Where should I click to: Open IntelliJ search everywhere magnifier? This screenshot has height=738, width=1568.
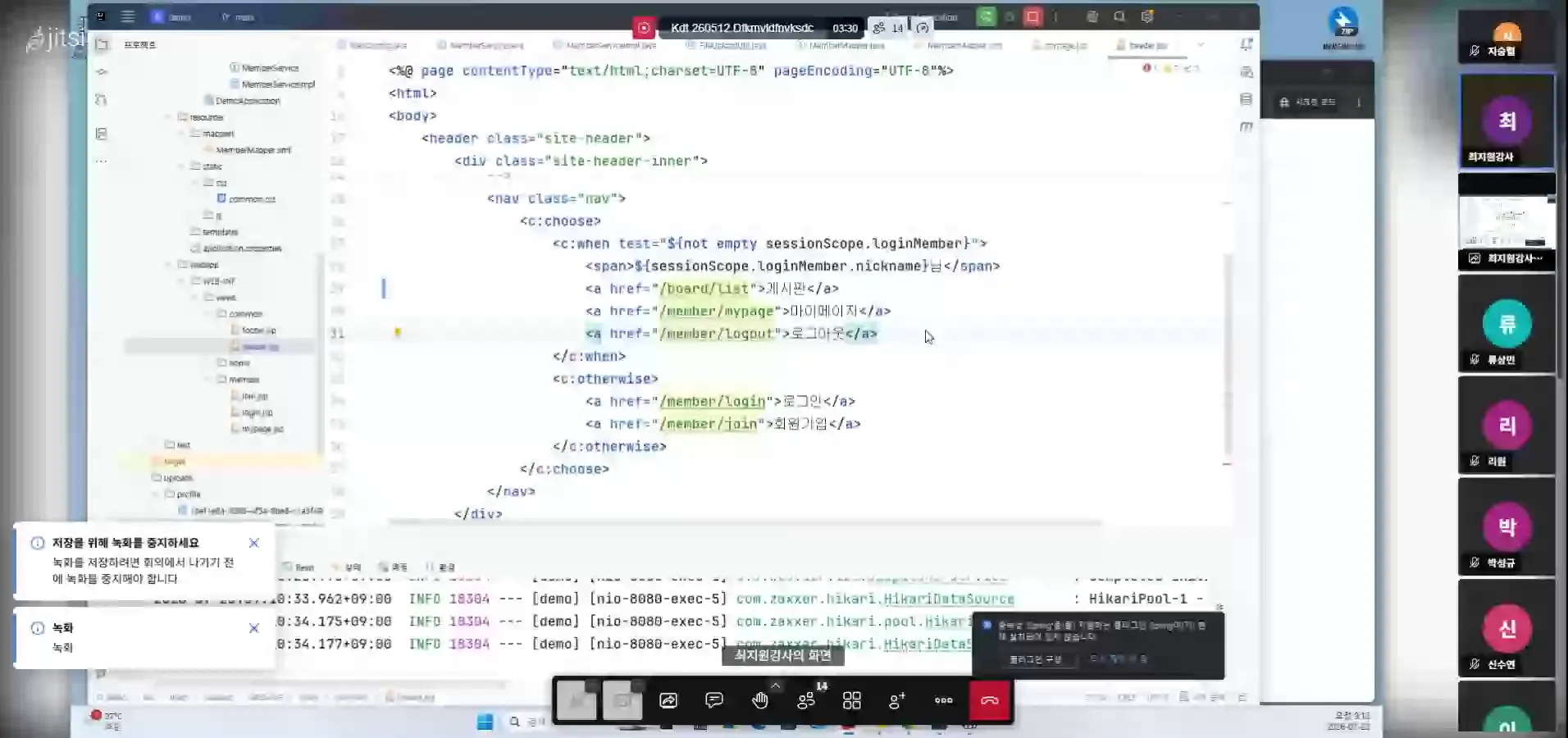click(1119, 16)
